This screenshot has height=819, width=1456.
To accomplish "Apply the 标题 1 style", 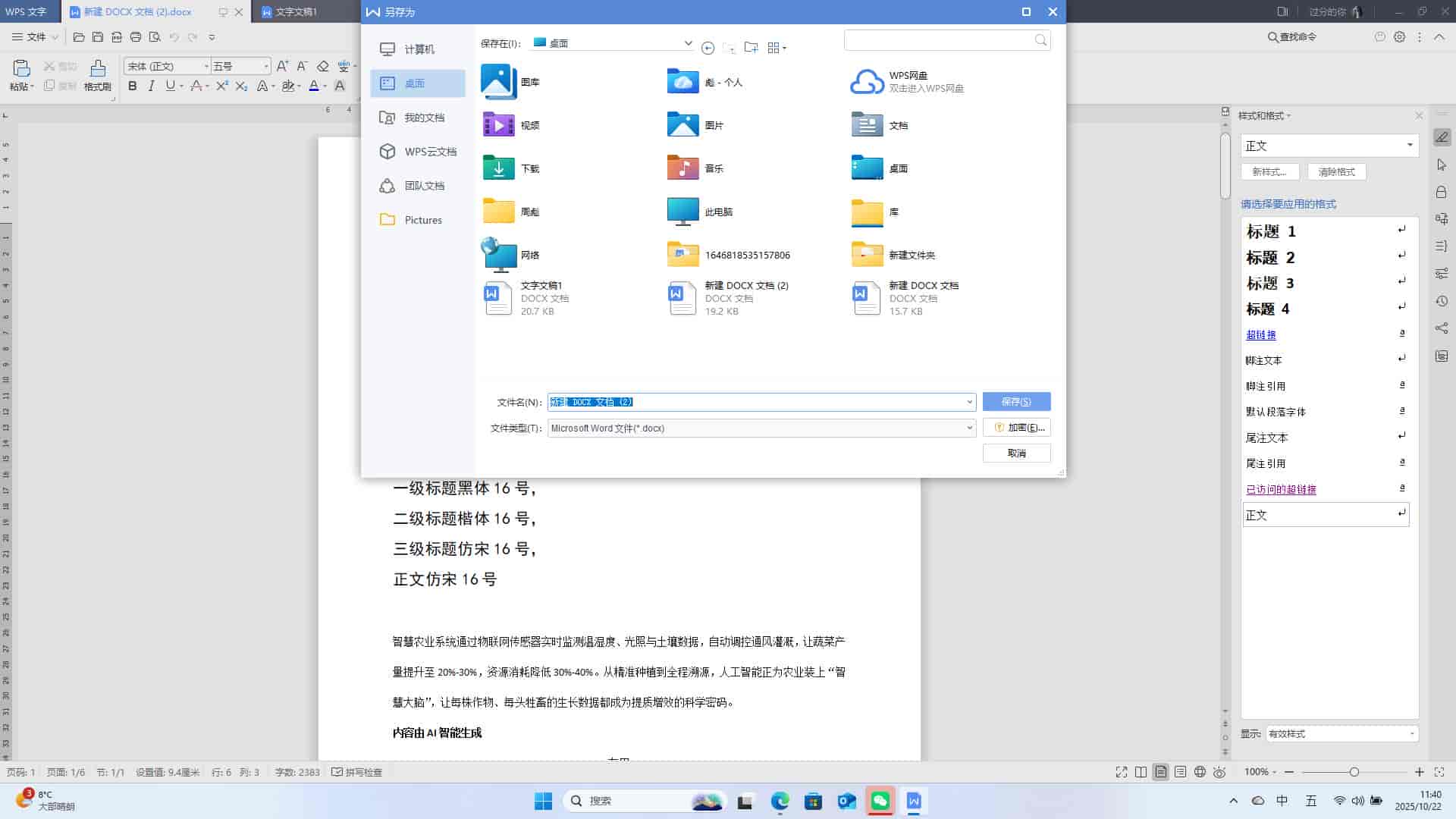I will (1326, 231).
